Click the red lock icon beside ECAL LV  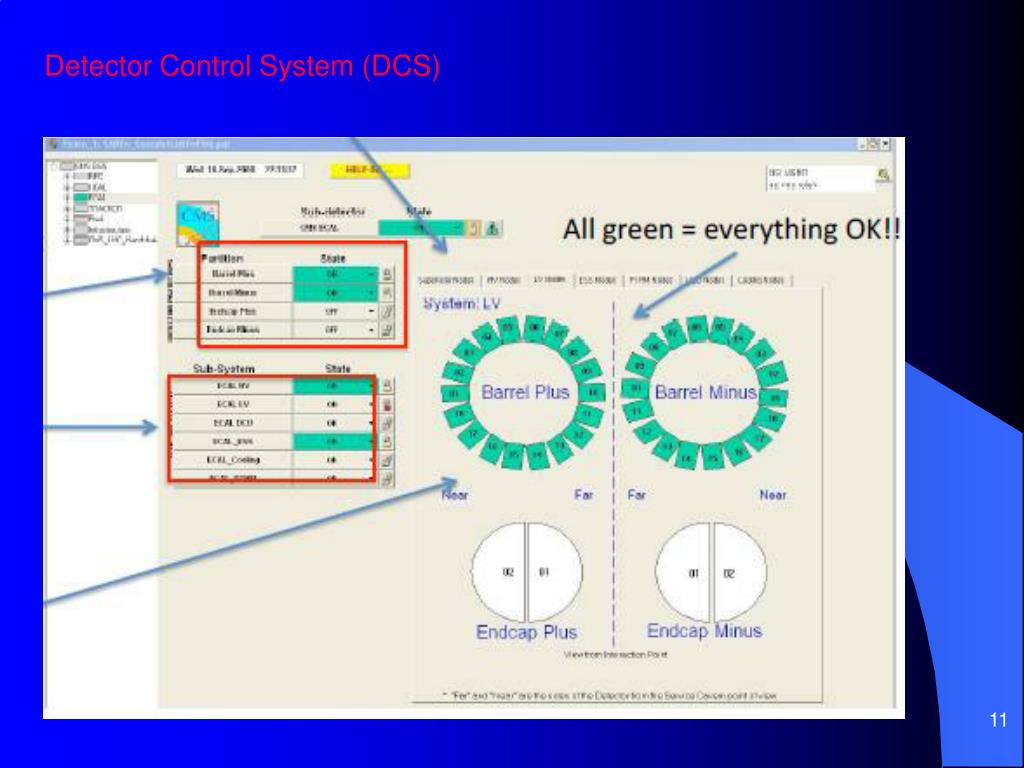[x=387, y=405]
